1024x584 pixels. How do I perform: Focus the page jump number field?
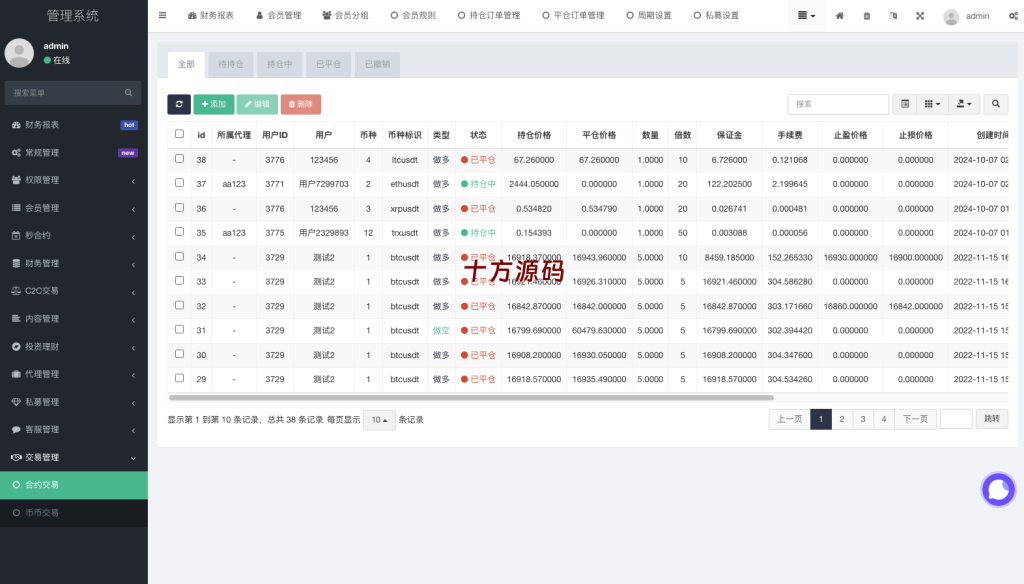click(x=956, y=419)
